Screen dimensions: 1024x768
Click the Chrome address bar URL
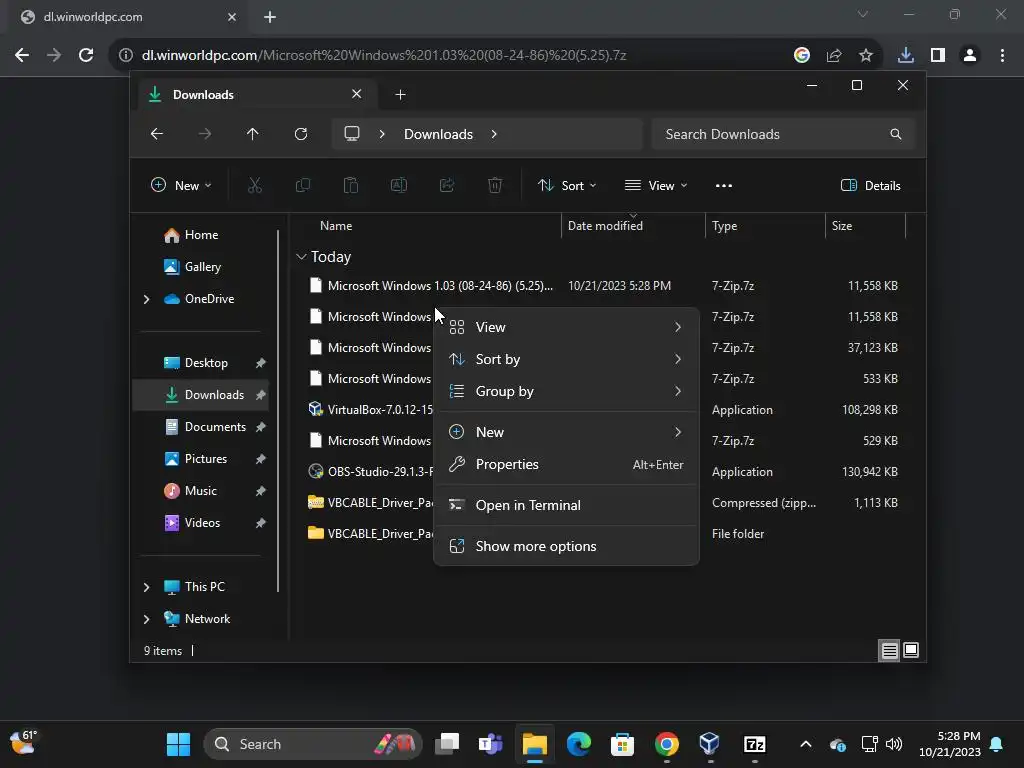coord(384,55)
